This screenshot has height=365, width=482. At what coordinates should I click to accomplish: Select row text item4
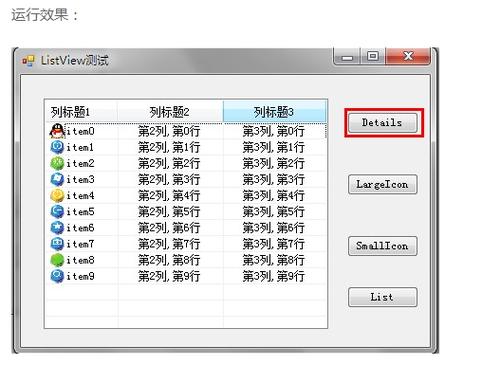tap(80, 196)
